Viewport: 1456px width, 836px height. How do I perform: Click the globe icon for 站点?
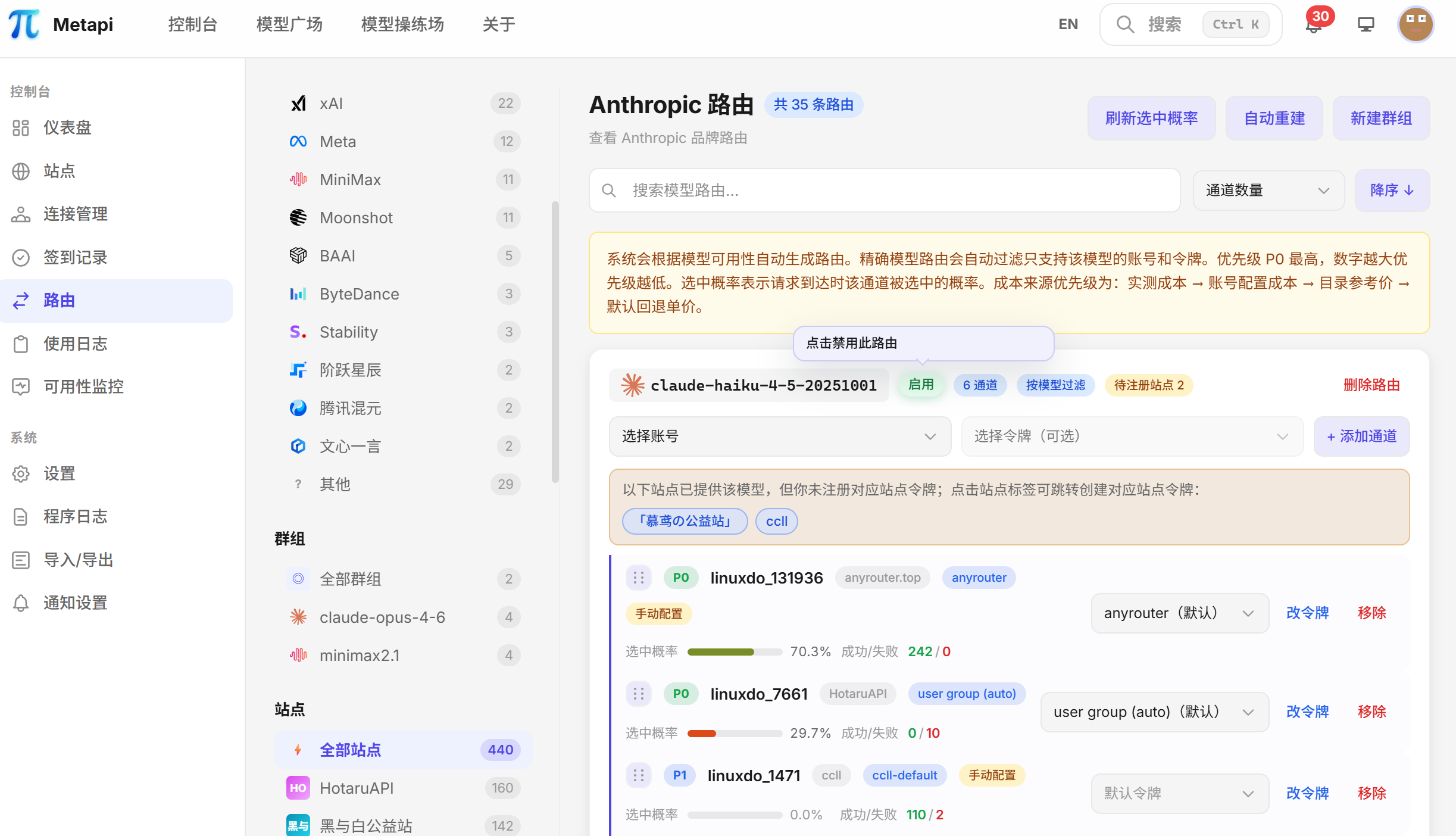pos(21,171)
